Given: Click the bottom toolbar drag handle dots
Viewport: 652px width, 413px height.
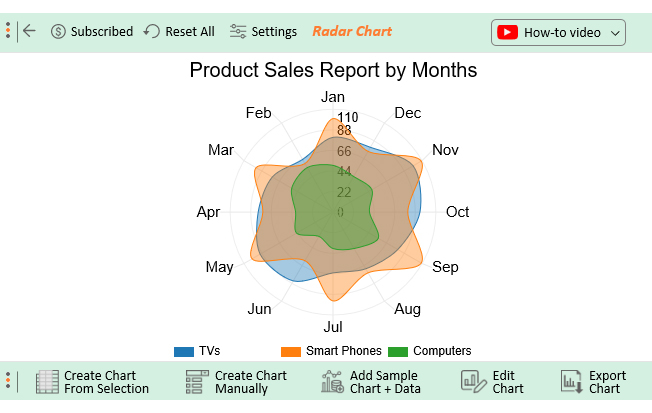Looking at the screenshot, I should coord(8,381).
